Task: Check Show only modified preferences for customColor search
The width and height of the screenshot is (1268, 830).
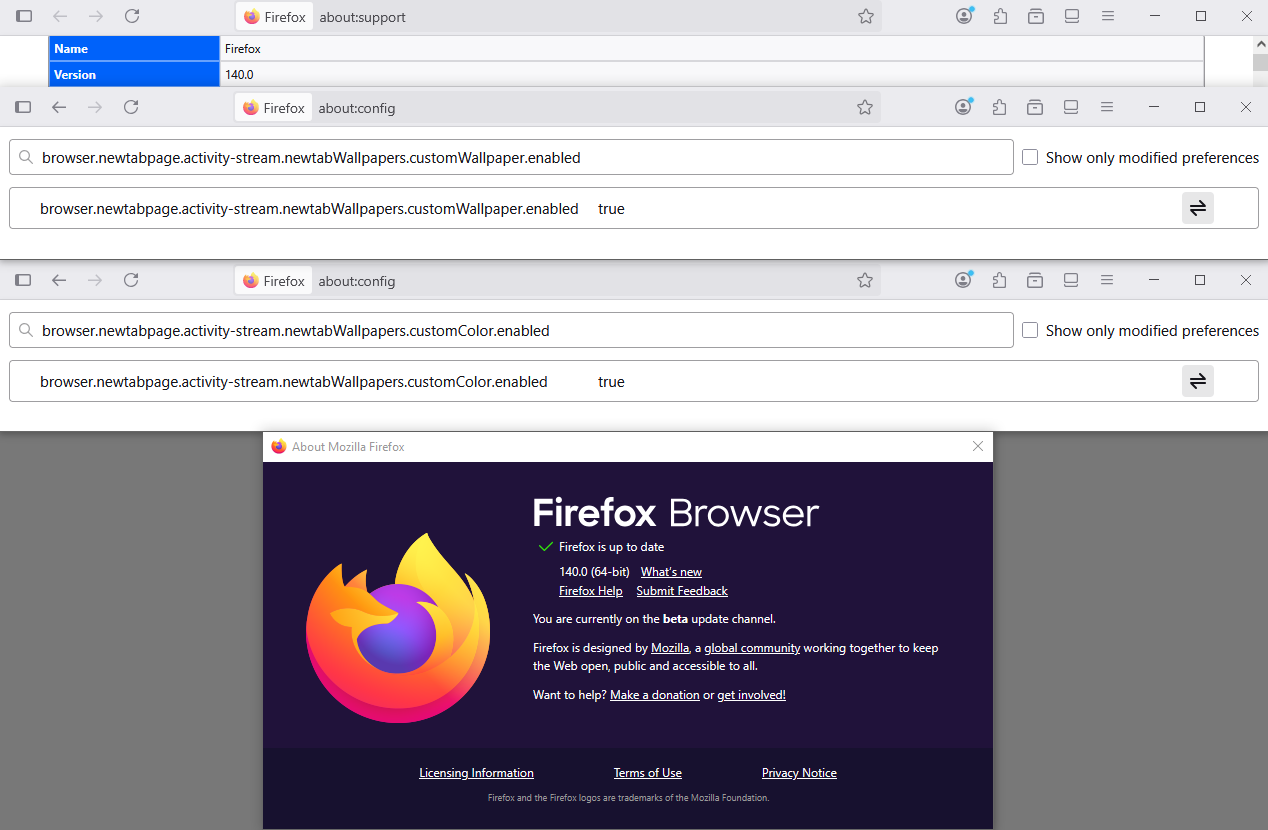Action: (1030, 330)
